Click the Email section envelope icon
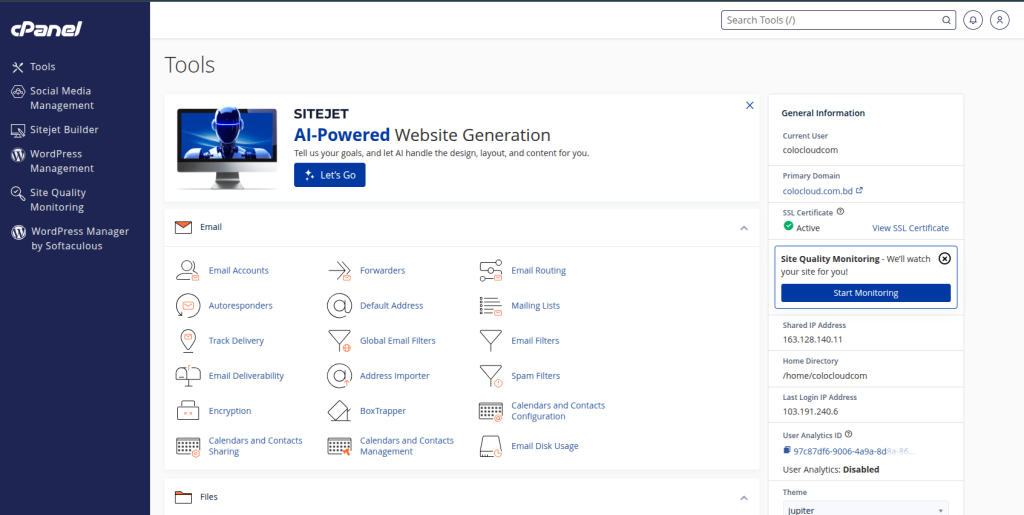The image size is (1024, 515). [184, 227]
